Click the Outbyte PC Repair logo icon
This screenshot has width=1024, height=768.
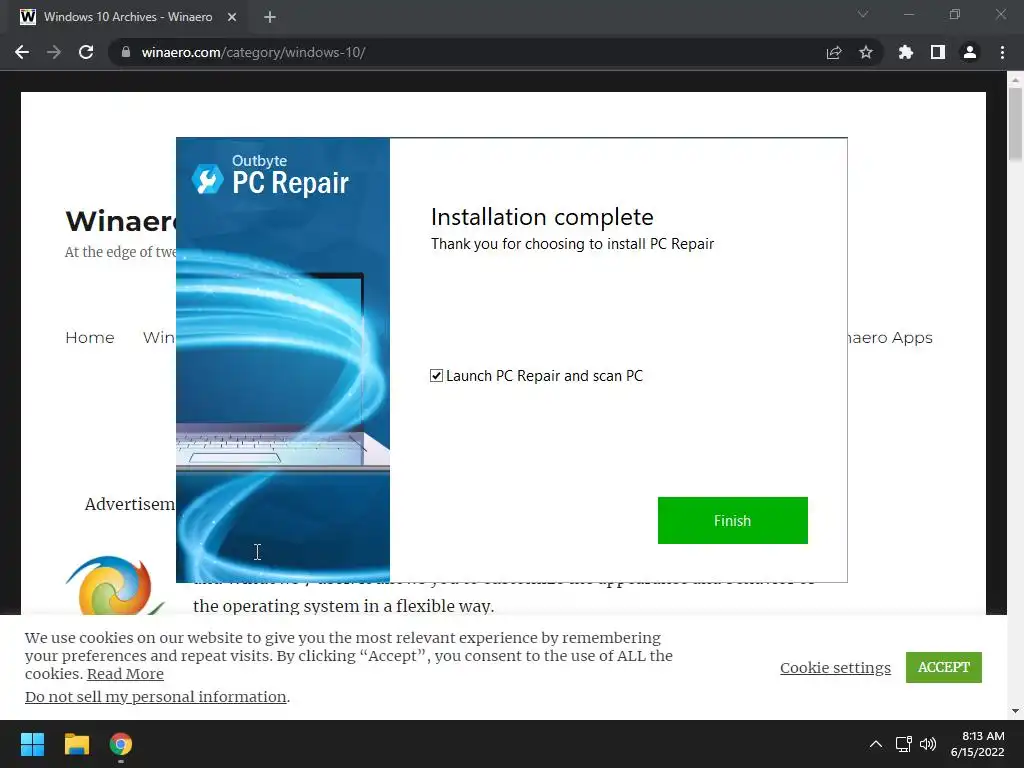click(208, 179)
